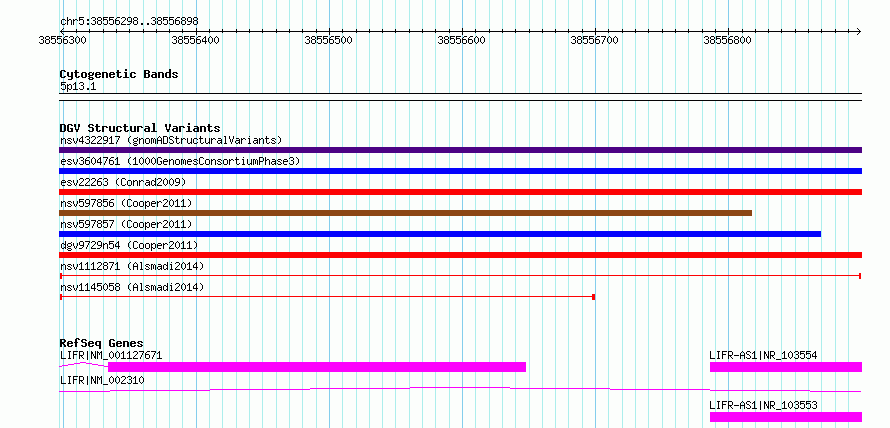Click the LIFR|NM_001127671 gene label
This screenshot has width=890, height=428.
(111, 355)
